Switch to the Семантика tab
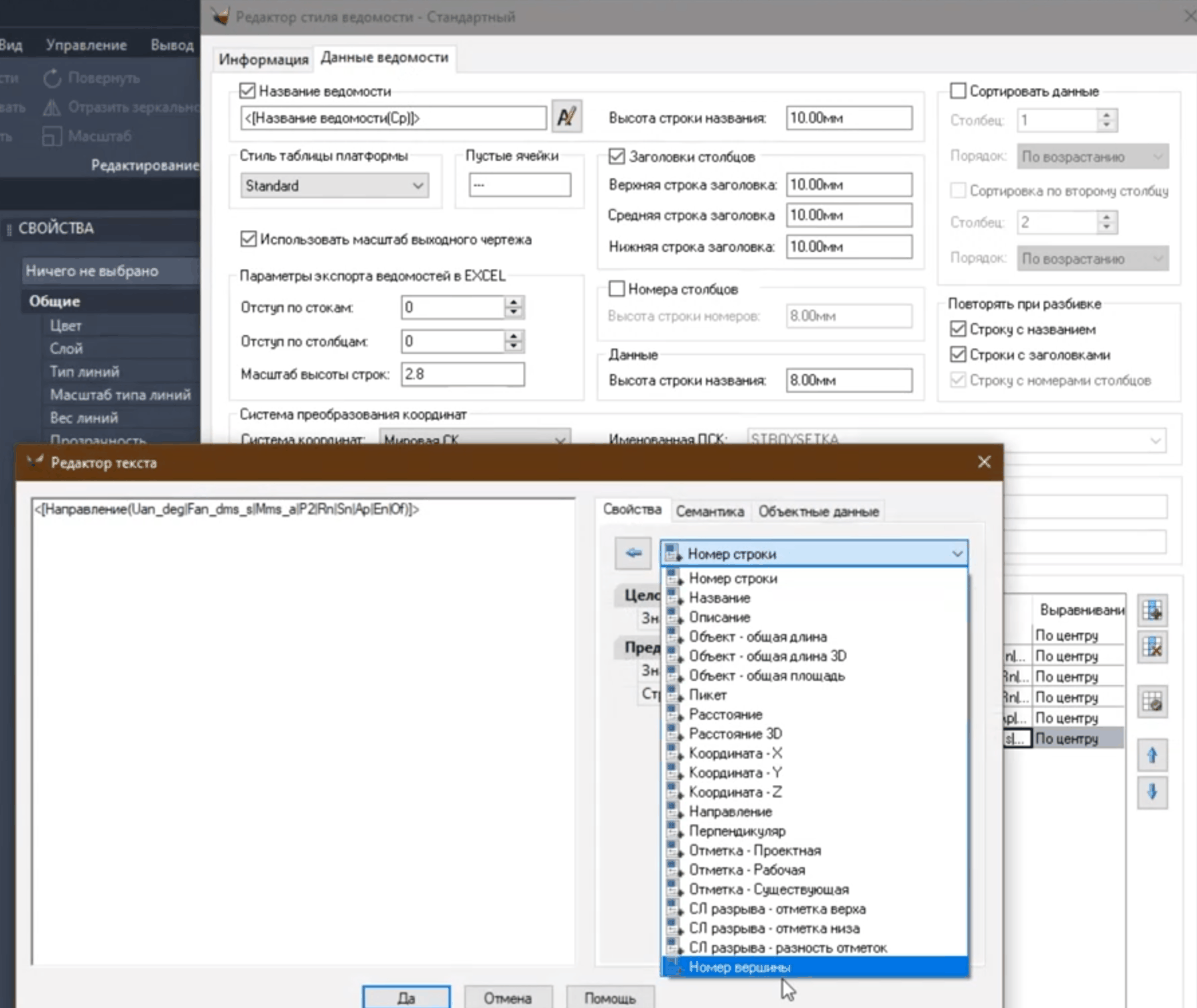The height and width of the screenshot is (1008, 1197). click(x=709, y=511)
